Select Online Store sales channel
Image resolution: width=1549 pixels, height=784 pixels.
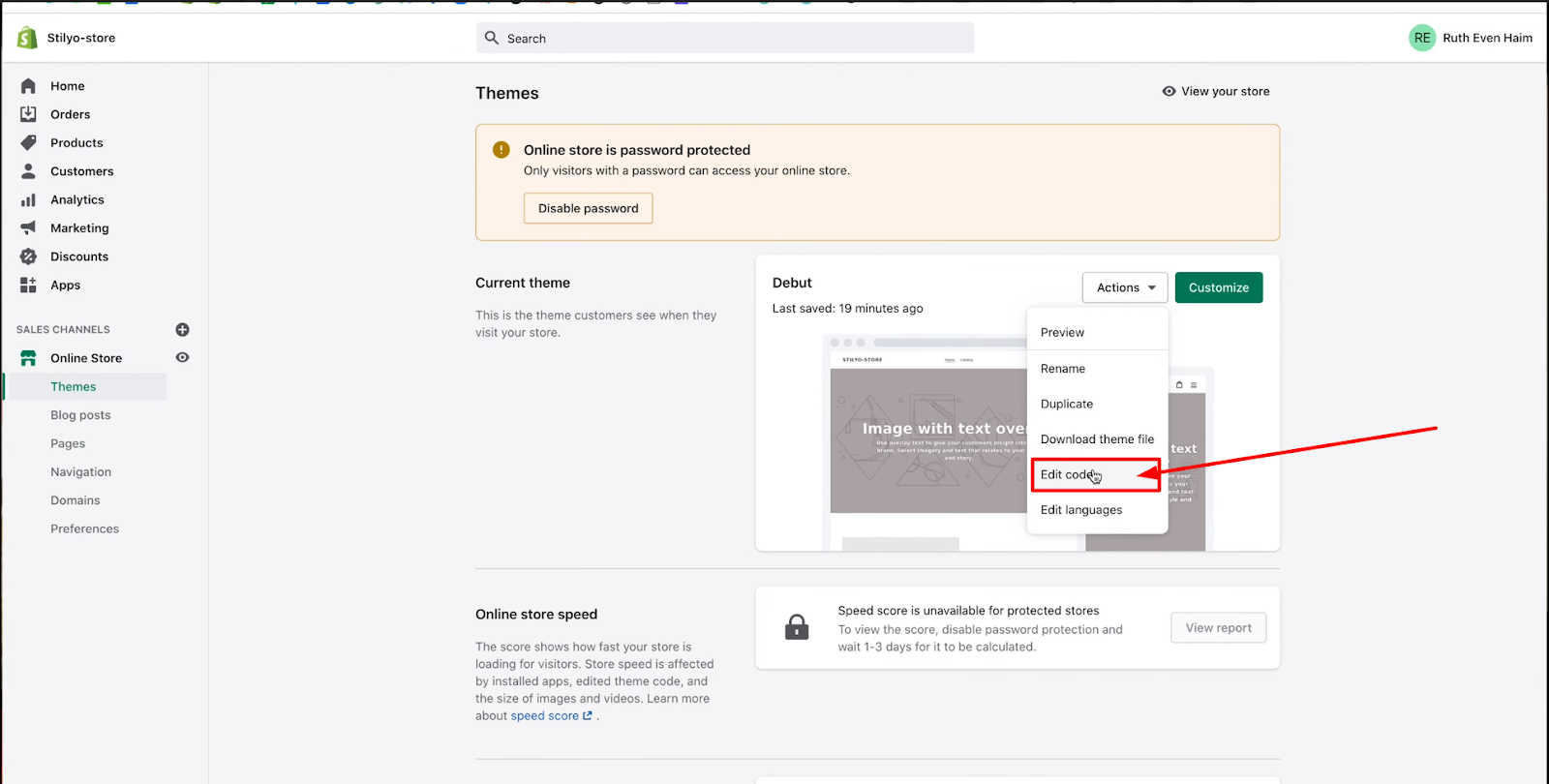[86, 358]
